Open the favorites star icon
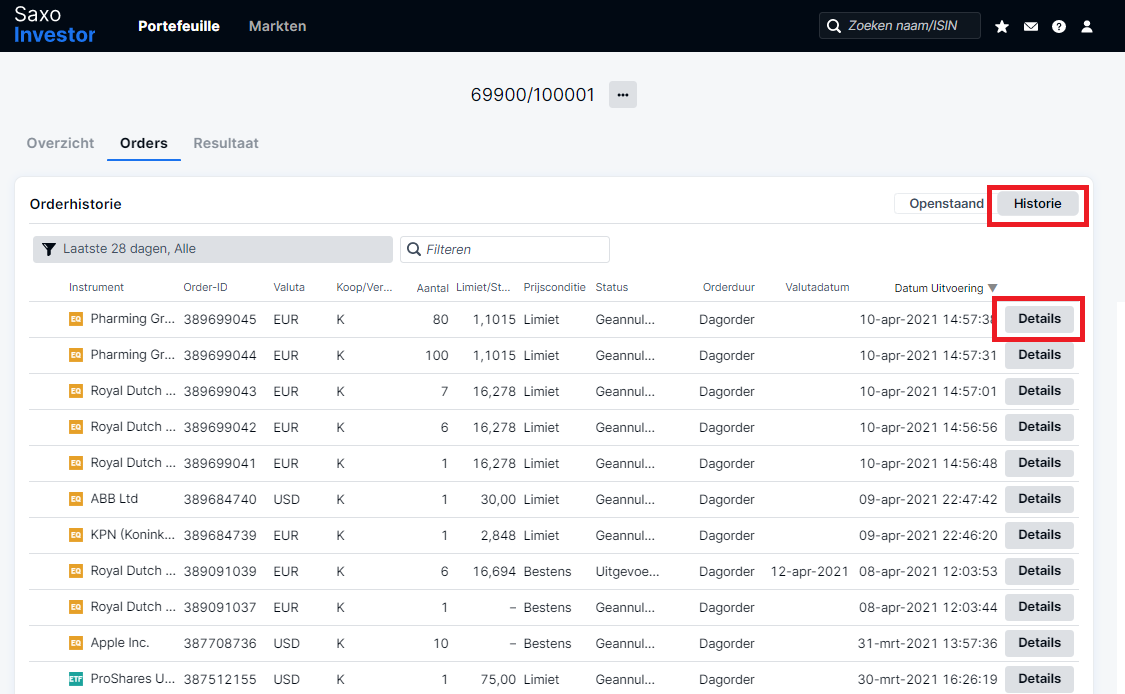This screenshot has height=694, width=1125. point(1002,27)
